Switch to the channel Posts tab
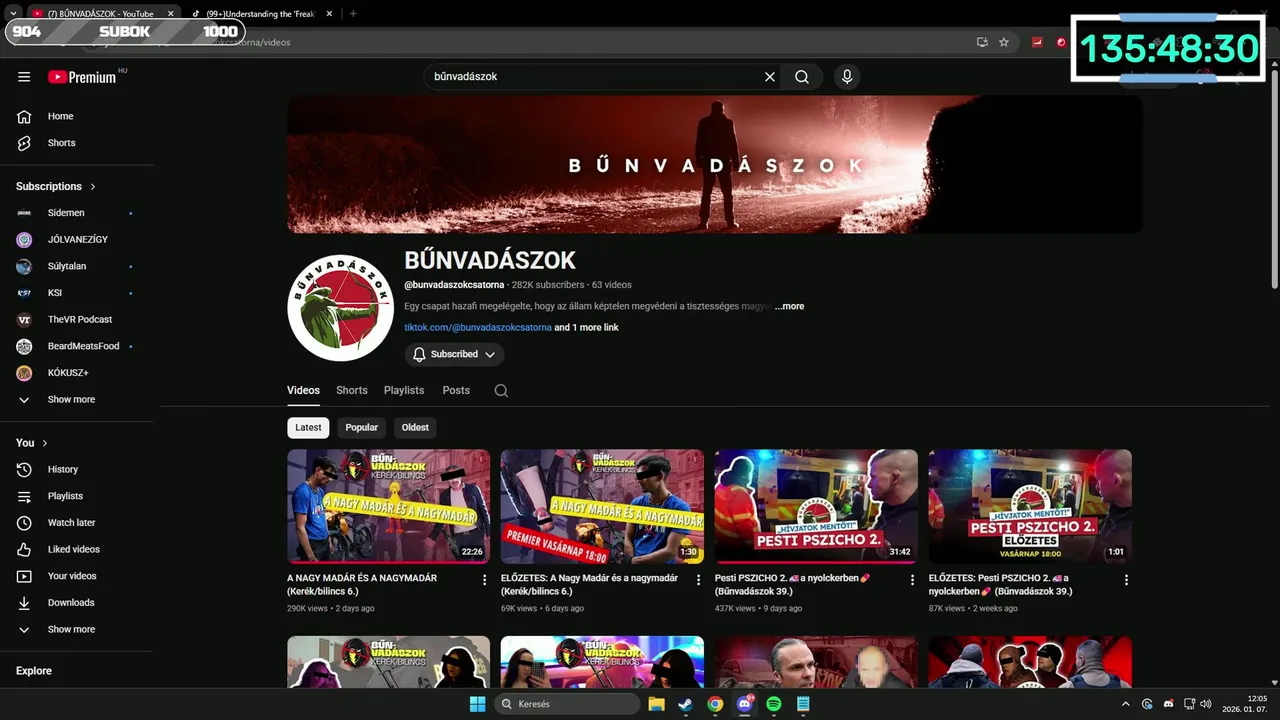 pos(456,391)
